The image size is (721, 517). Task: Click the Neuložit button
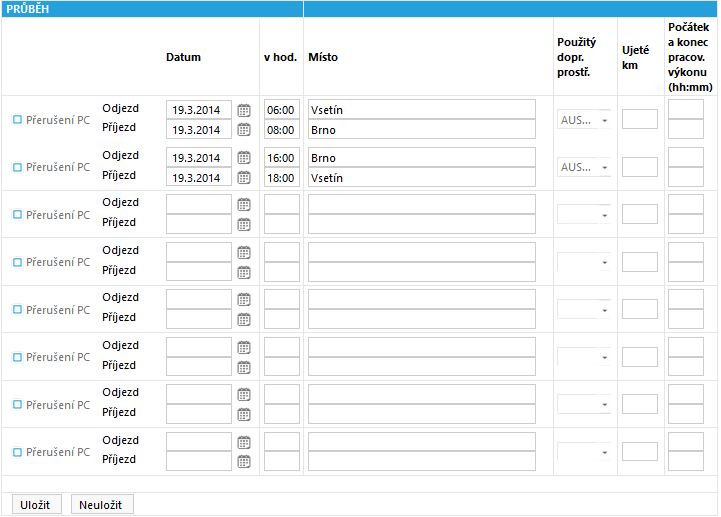point(102,505)
